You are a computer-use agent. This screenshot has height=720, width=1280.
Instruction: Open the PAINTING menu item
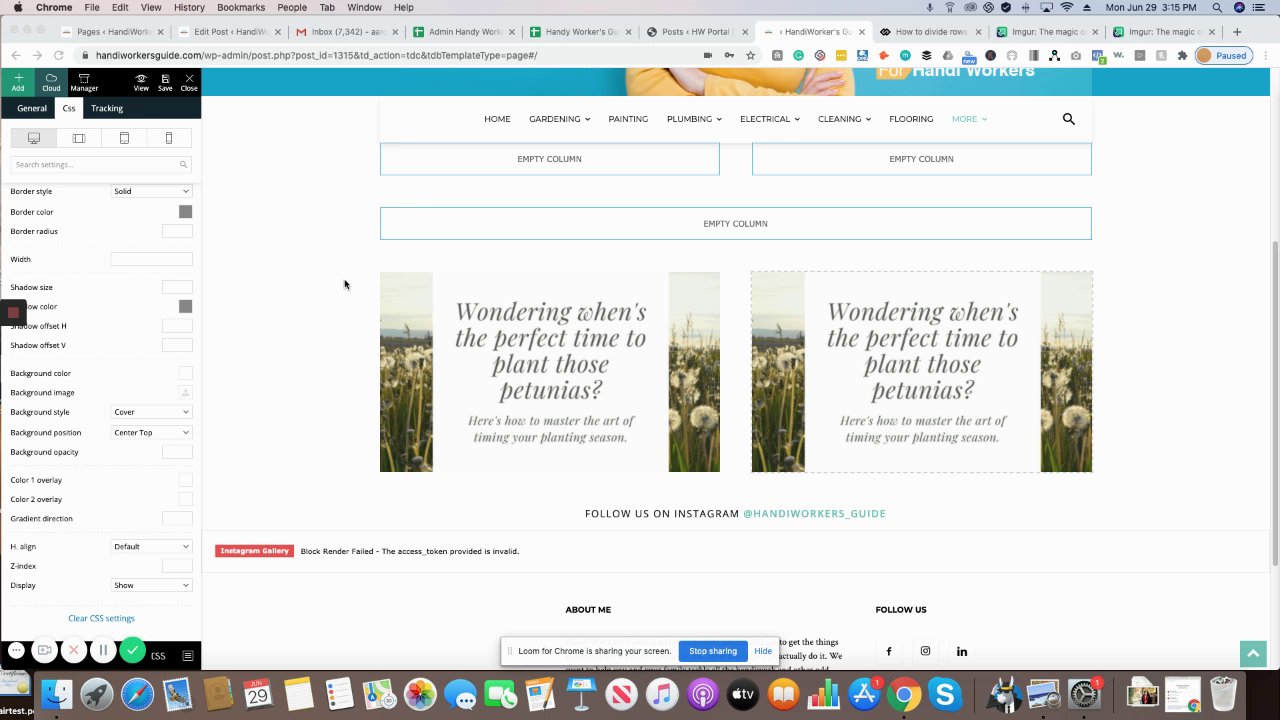(x=628, y=119)
